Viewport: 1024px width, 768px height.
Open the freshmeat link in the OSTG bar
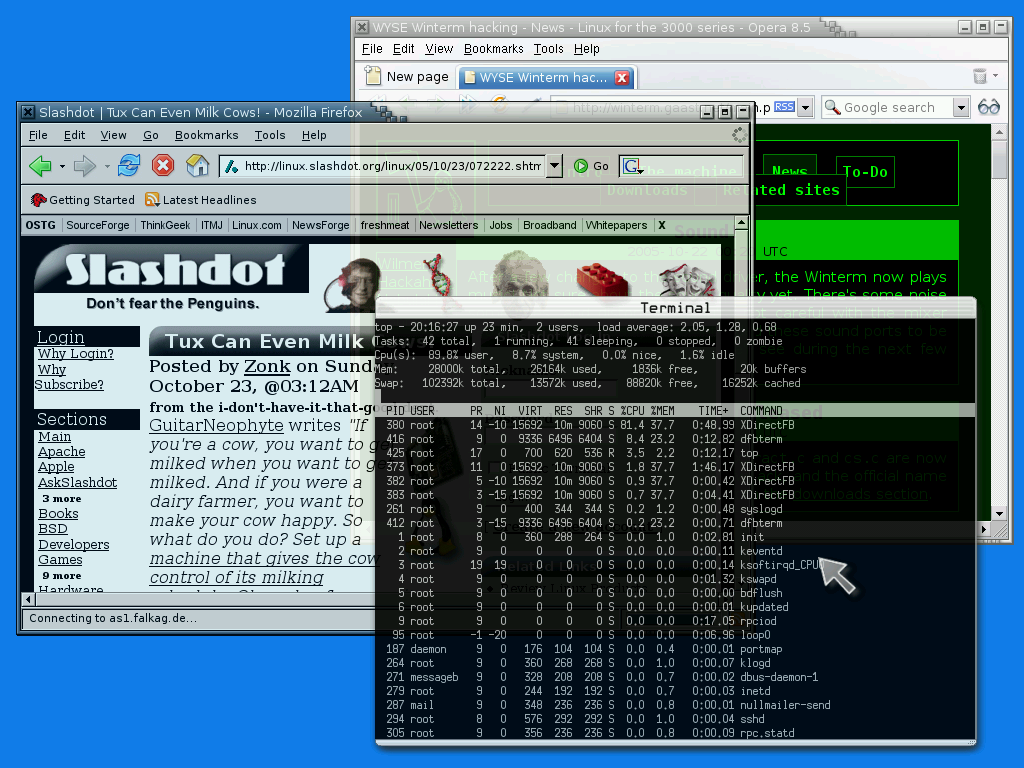[385, 225]
